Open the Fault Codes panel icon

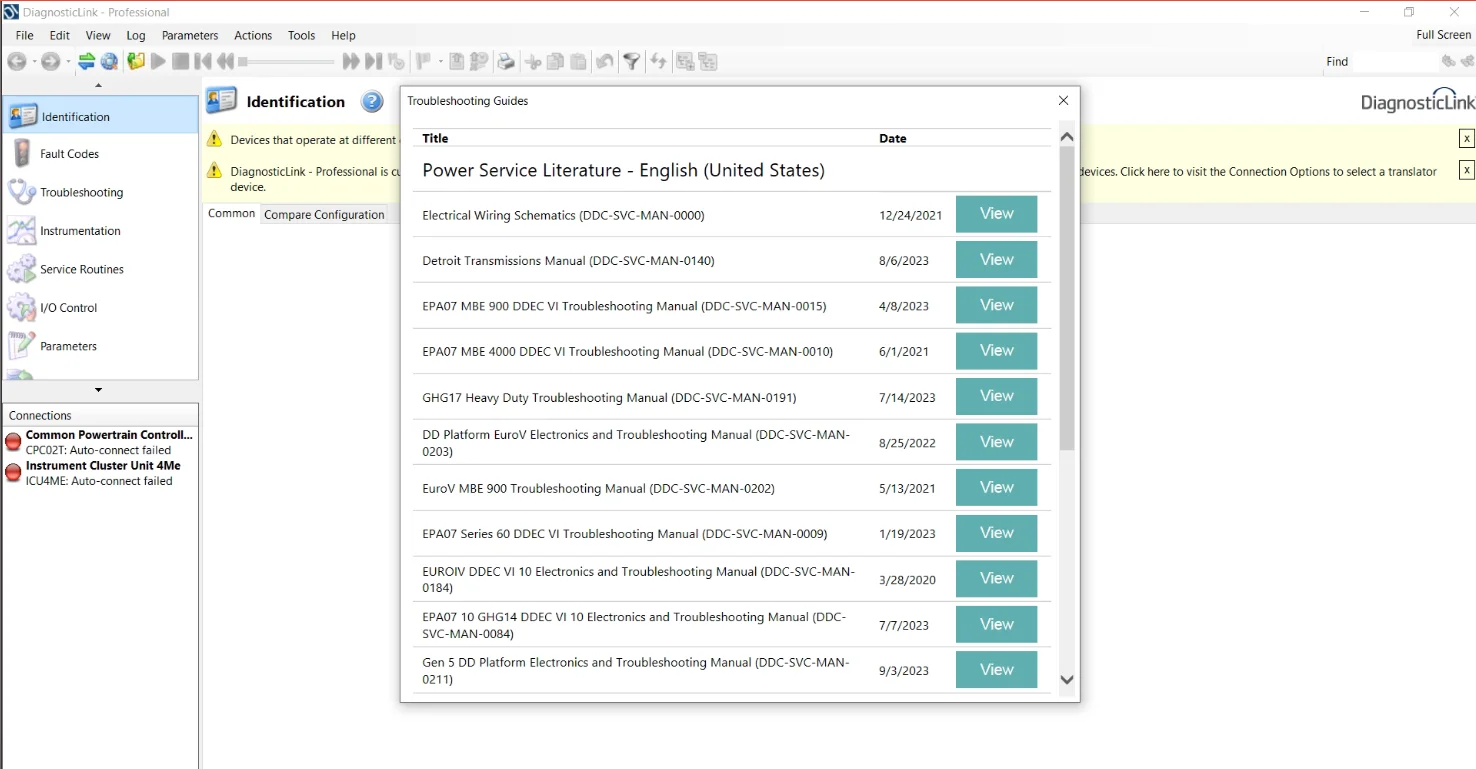click(22, 154)
